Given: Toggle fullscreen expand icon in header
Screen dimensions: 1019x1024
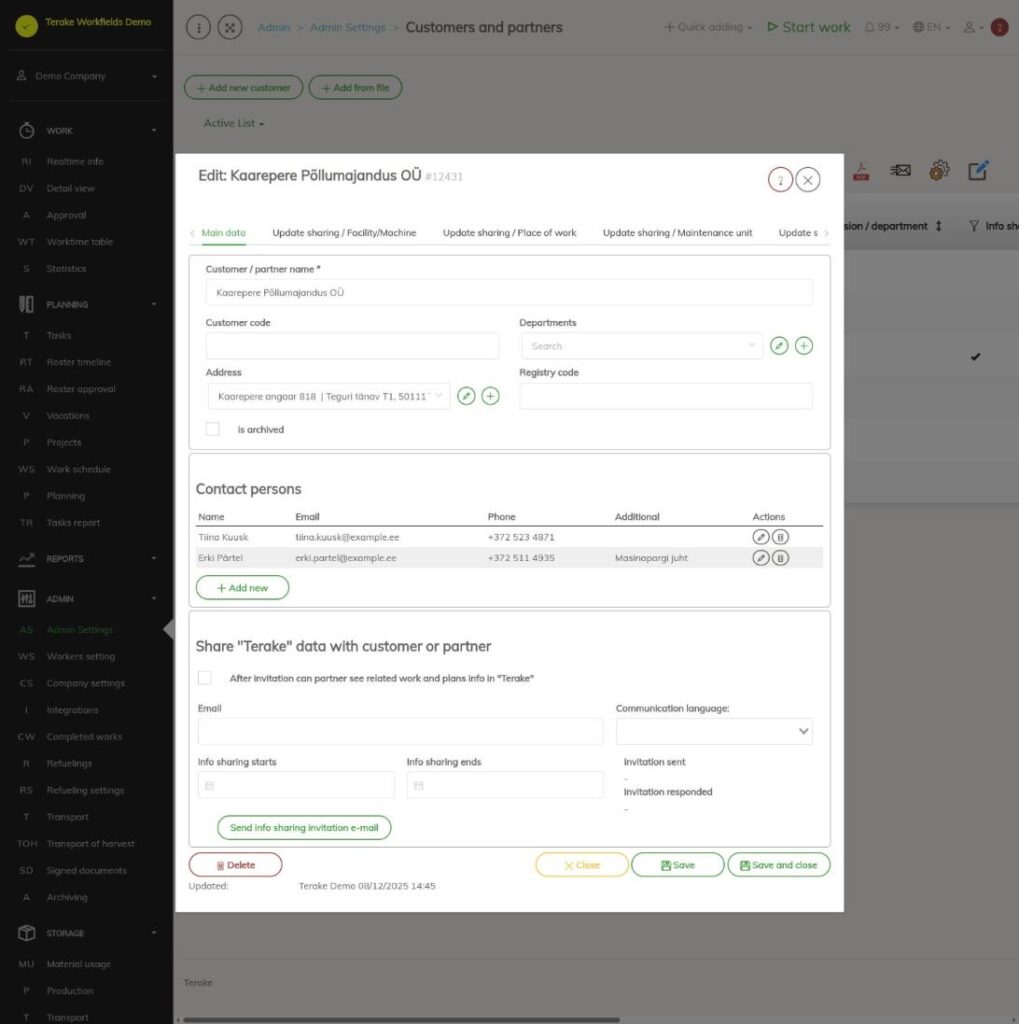Looking at the screenshot, I should [230, 27].
